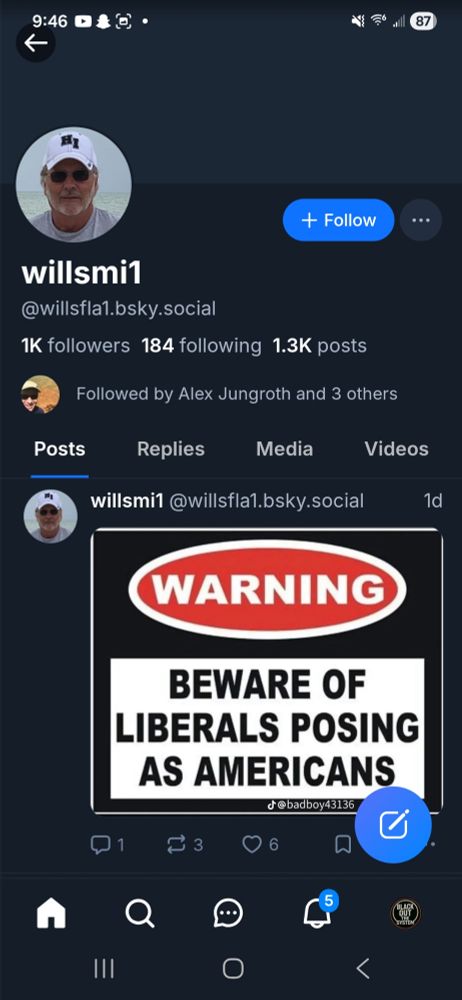Tap the back arrow at top left
The width and height of the screenshot is (462, 1000).
click(x=36, y=43)
